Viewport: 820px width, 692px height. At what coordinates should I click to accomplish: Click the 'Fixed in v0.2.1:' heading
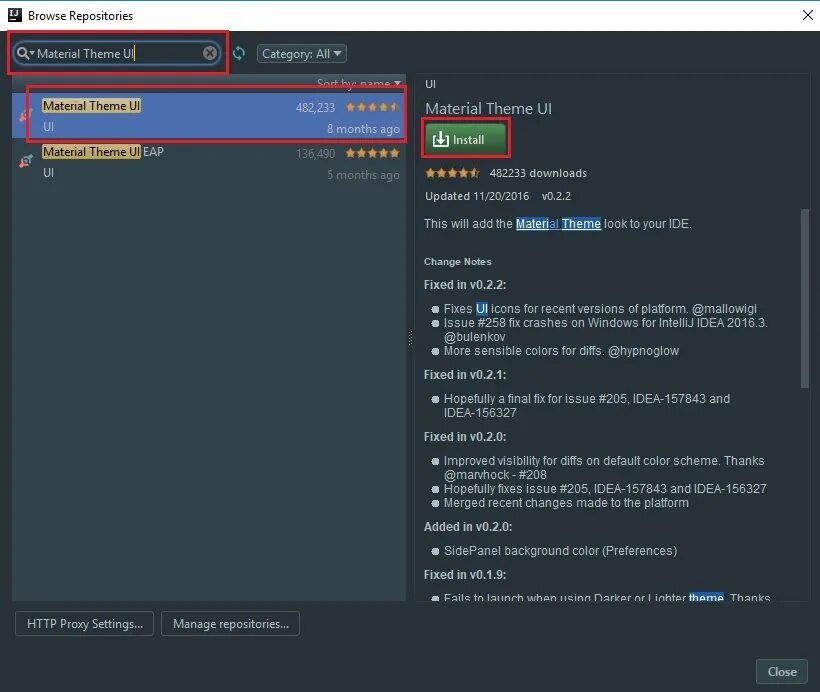click(x=465, y=375)
